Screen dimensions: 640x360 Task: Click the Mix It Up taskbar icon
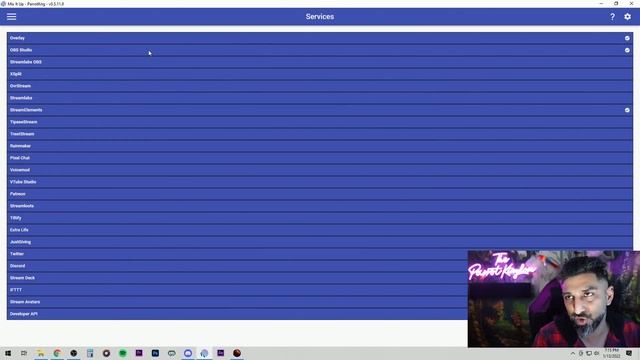click(x=204, y=353)
